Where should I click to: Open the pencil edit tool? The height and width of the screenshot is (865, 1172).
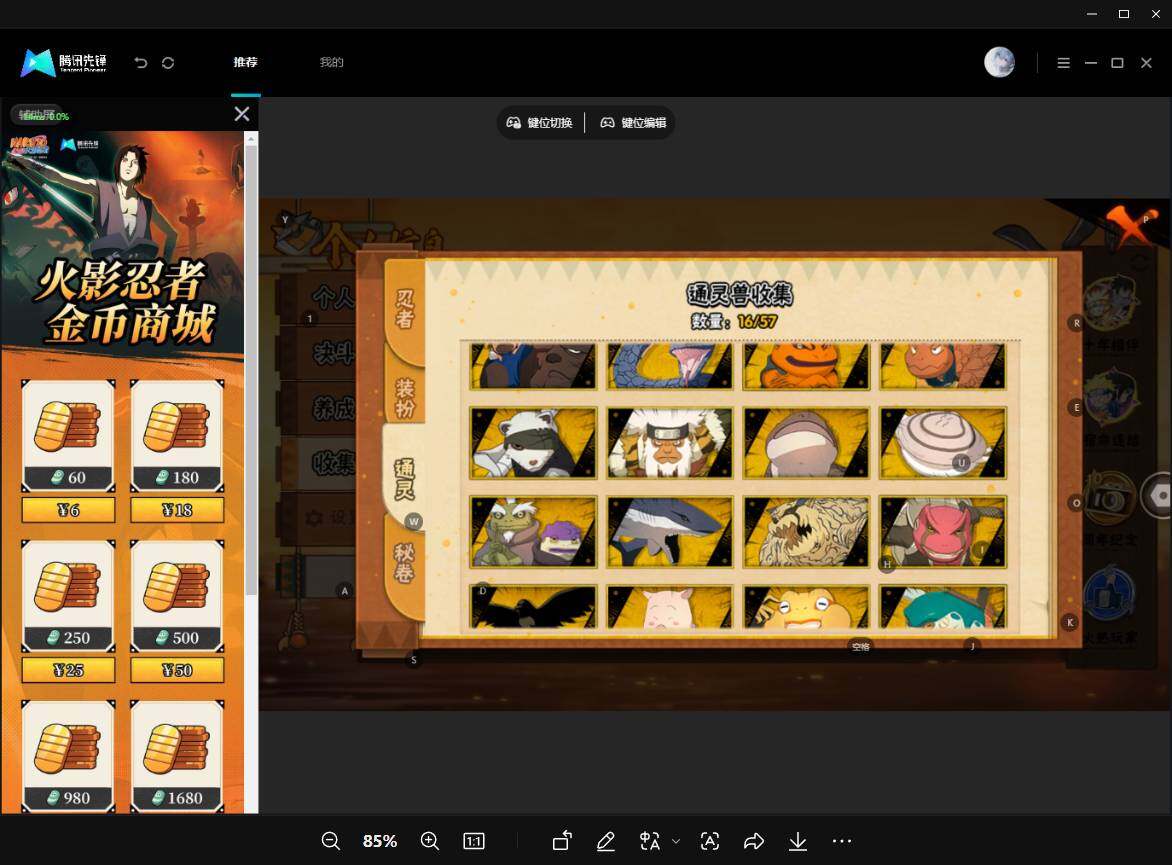tap(605, 841)
